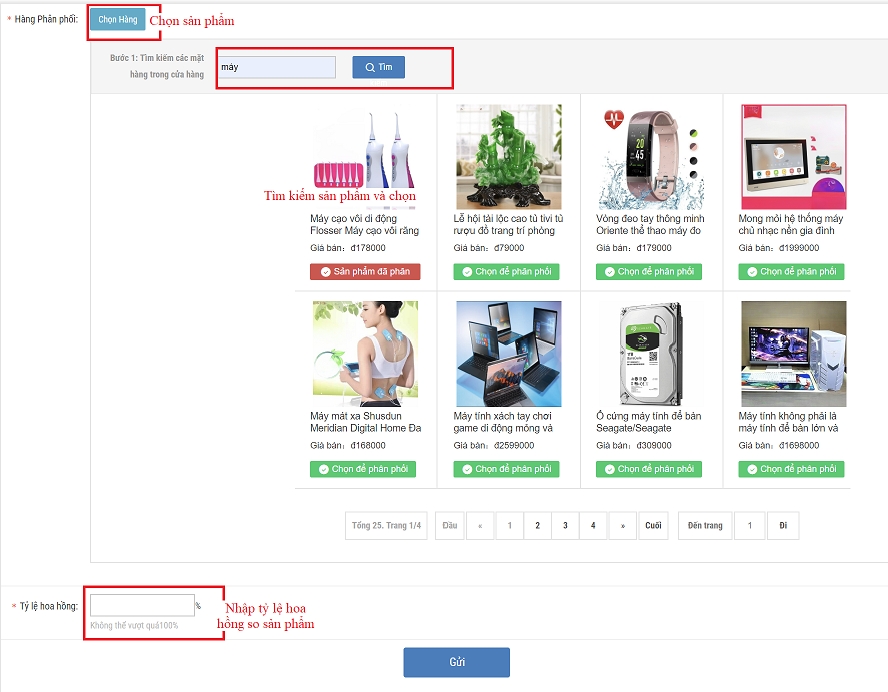Submit the form with 'Gửi' button
Image resolution: width=888 pixels, height=692 pixels.
coord(456,662)
